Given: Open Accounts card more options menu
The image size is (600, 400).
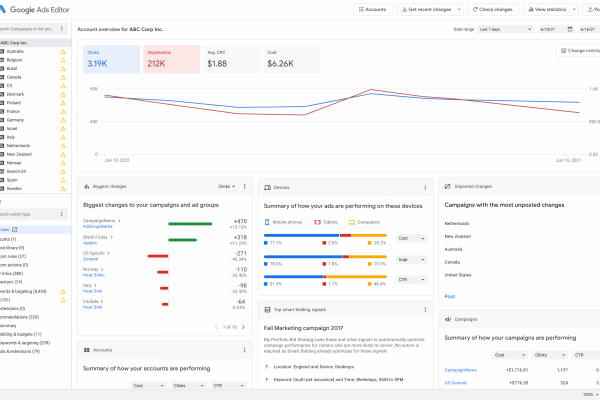Looking at the screenshot, I should click(x=245, y=350).
